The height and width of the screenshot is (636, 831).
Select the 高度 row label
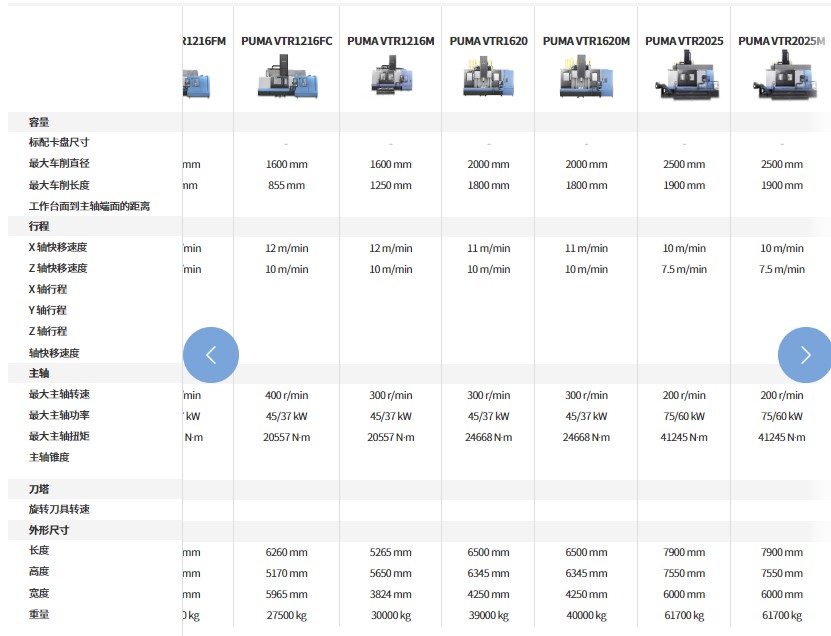[39, 571]
